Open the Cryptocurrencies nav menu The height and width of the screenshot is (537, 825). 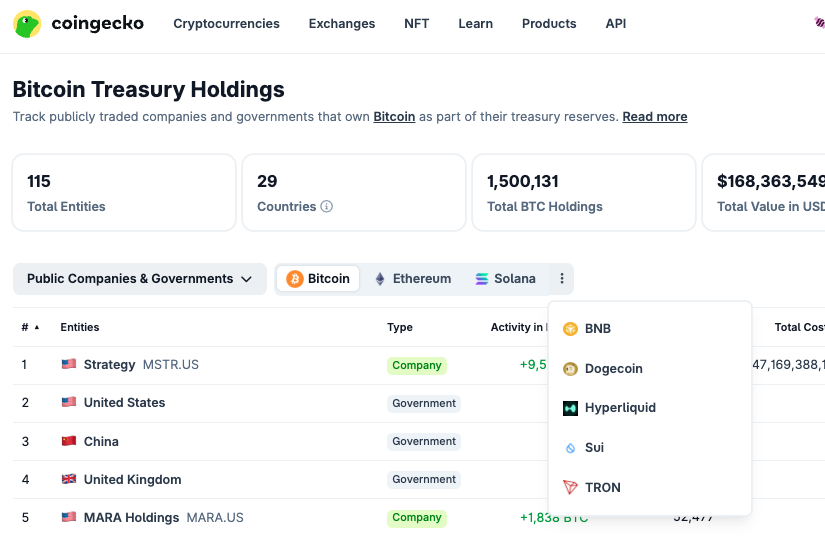(226, 24)
